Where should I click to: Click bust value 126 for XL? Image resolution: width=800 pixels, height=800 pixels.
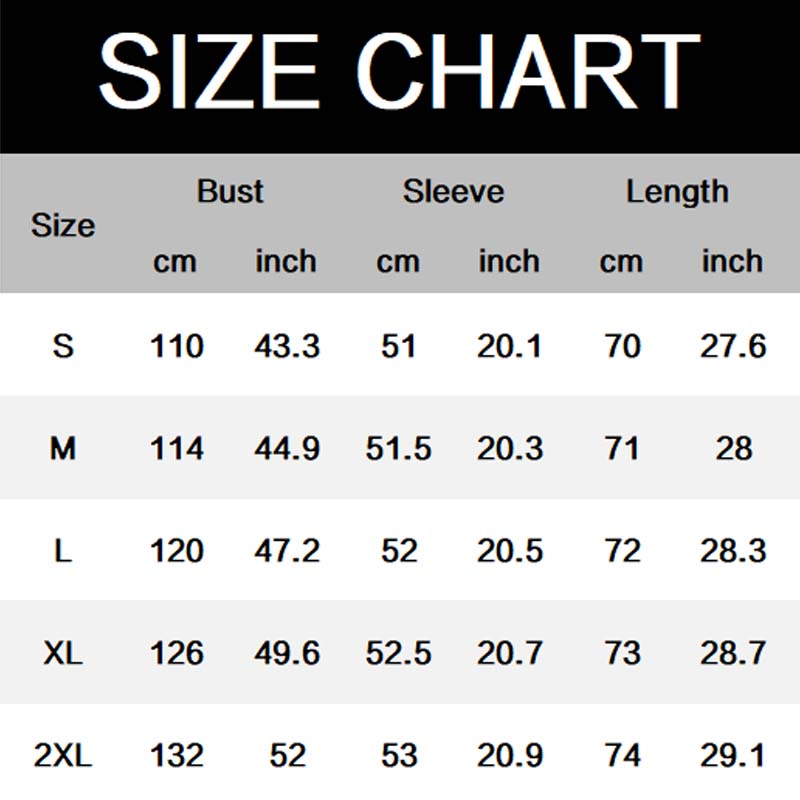pos(176,654)
